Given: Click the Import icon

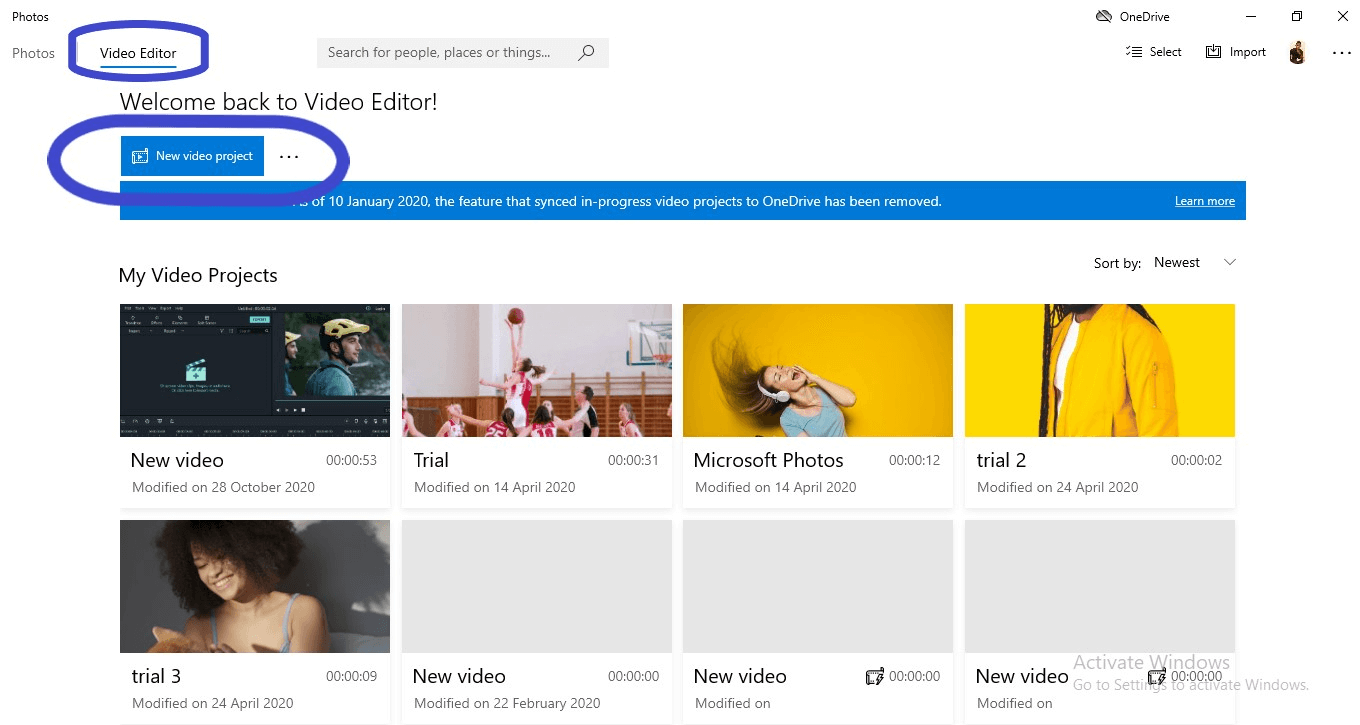Looking at the screenshot, I should [1213, 52].
